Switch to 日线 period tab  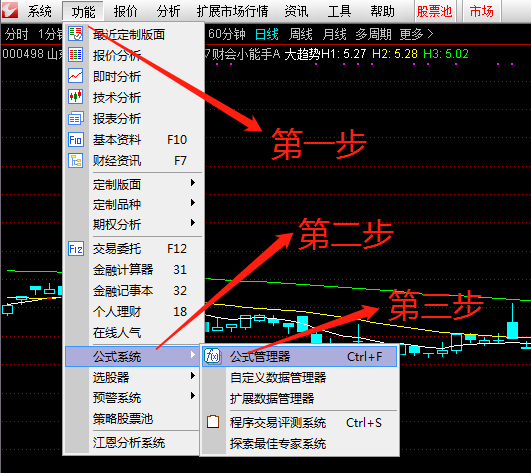click(267, 34)
